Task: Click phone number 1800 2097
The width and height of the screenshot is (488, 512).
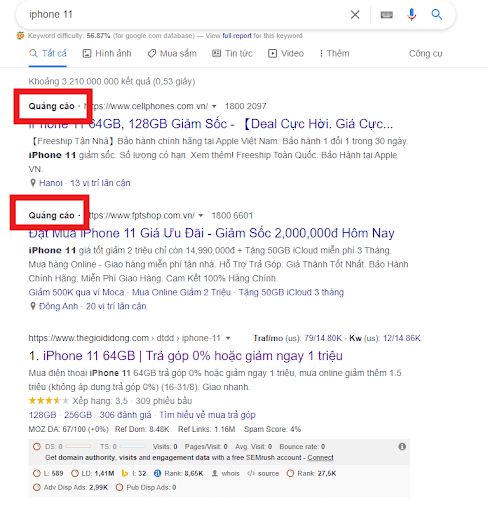Action: (x=246, y=106)
